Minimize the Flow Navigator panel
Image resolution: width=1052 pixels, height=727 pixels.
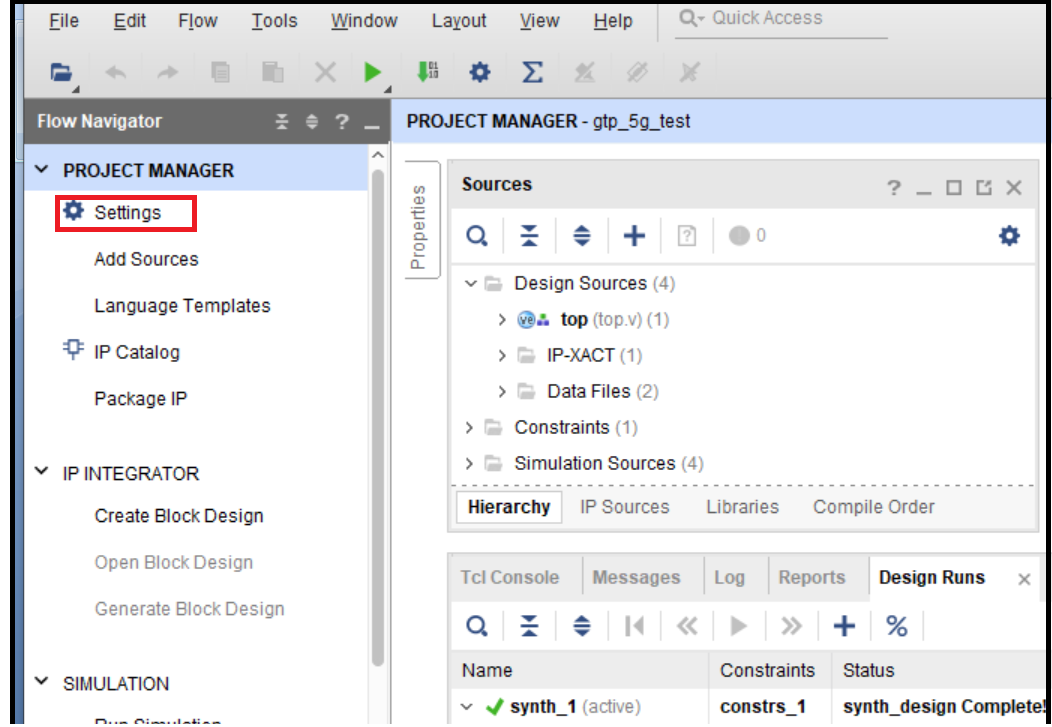click(372, 126)
